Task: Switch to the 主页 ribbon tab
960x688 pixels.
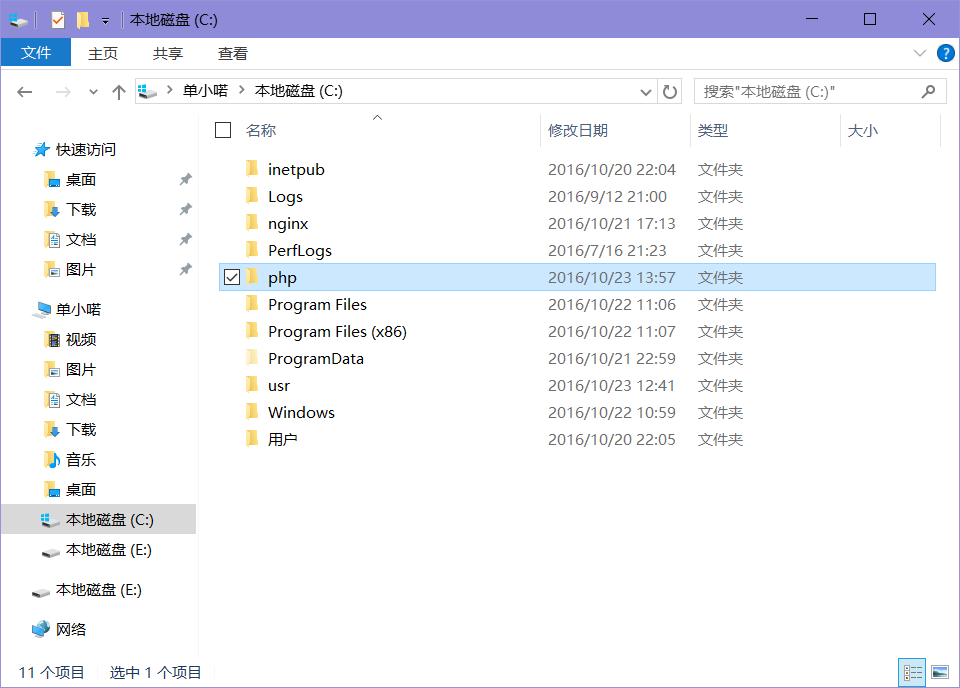Action: [x=102, y=54]
